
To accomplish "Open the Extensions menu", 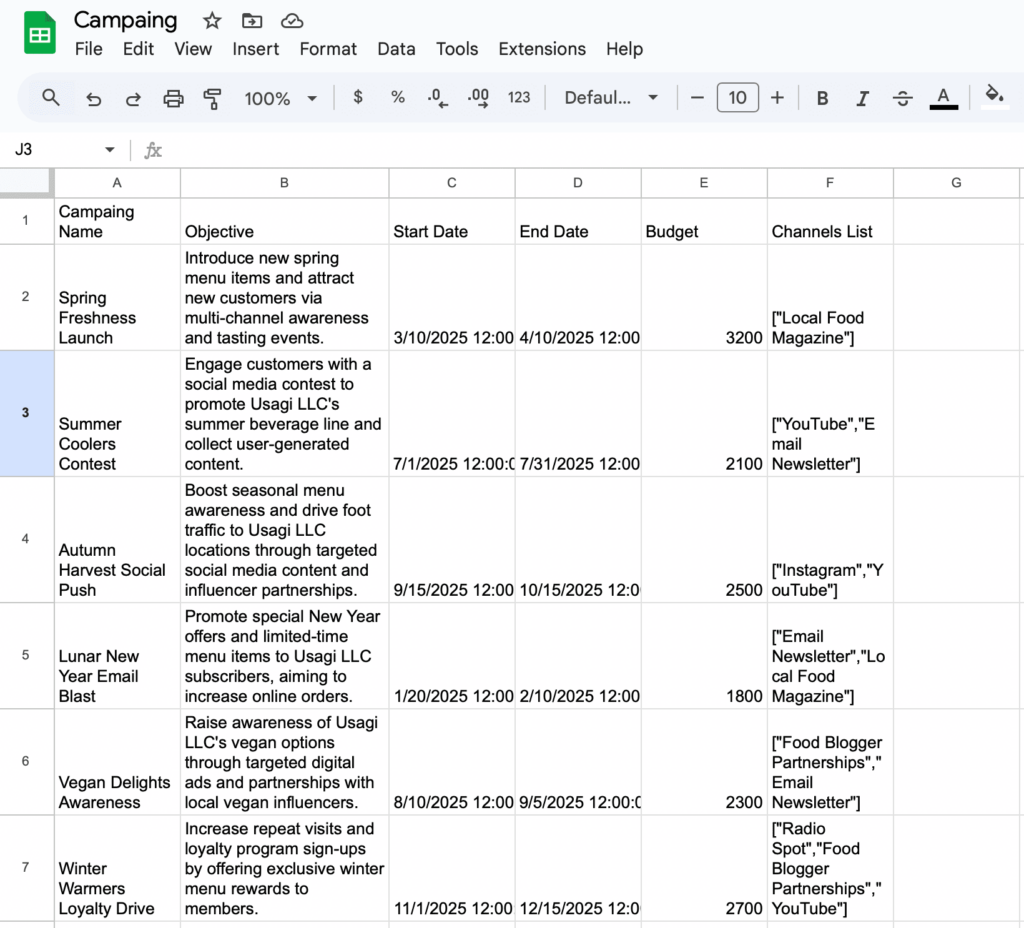I will pos(542,49).
